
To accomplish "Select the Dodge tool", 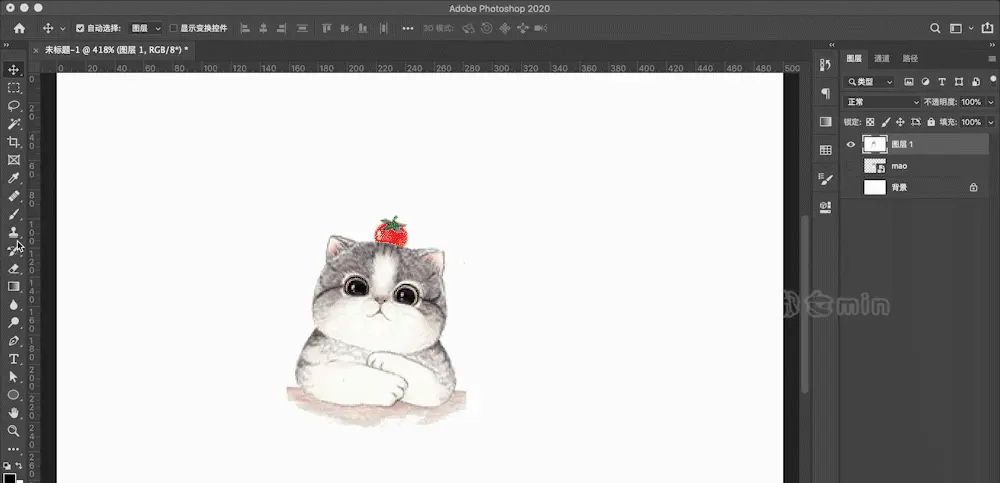I will [13, 322].
